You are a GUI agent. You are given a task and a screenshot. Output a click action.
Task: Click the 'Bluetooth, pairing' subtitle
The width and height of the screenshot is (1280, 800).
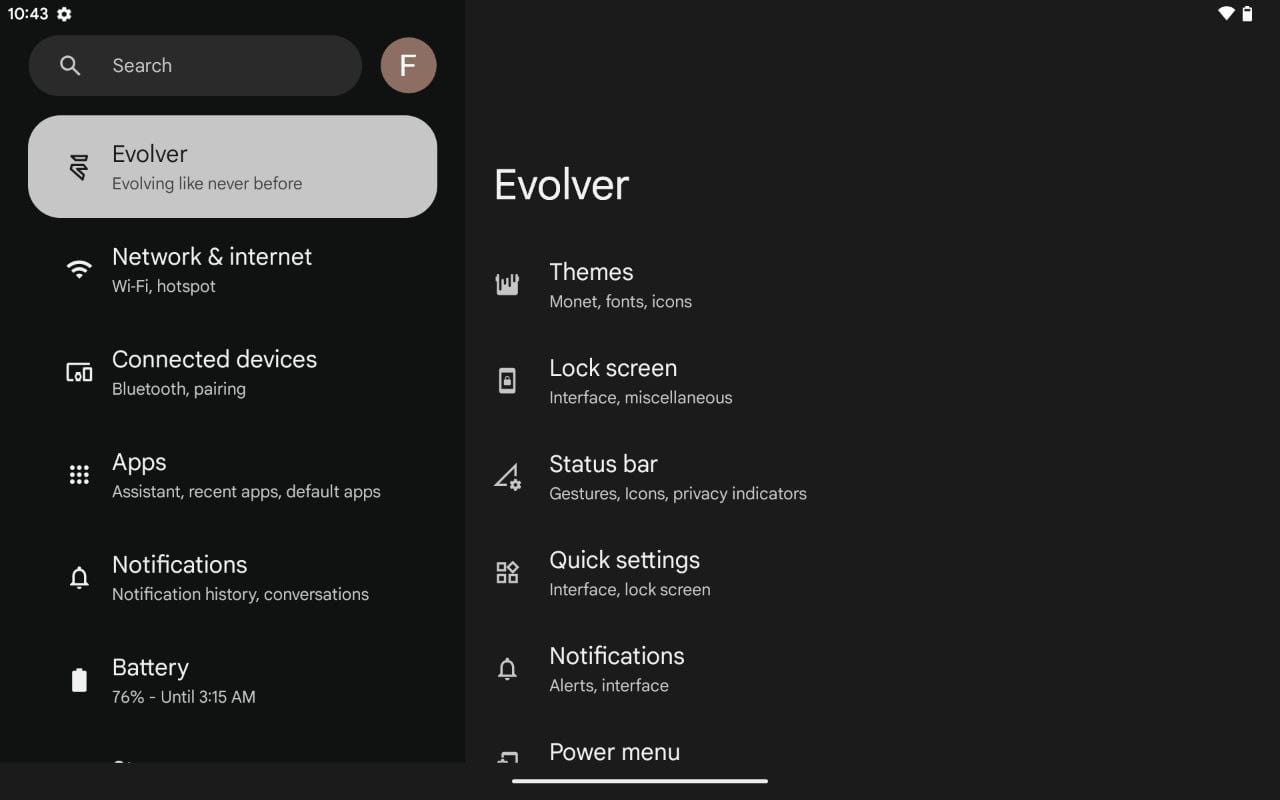coord(179,389)
